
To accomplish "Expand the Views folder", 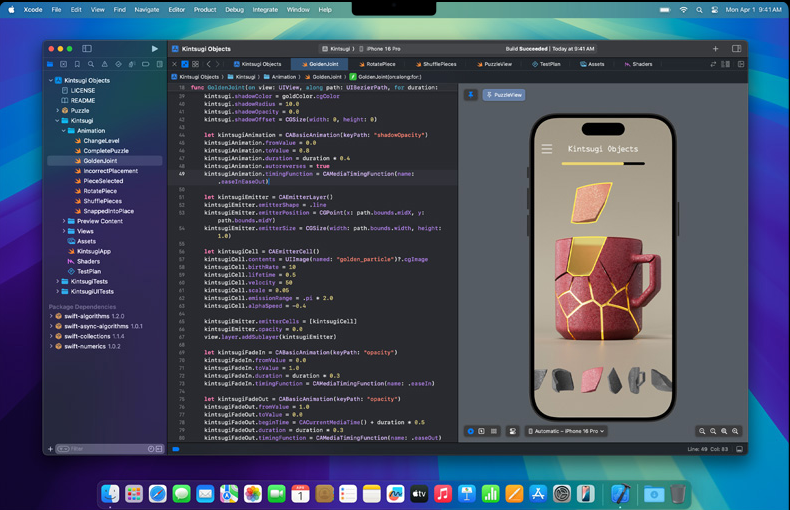I will 64,231.
